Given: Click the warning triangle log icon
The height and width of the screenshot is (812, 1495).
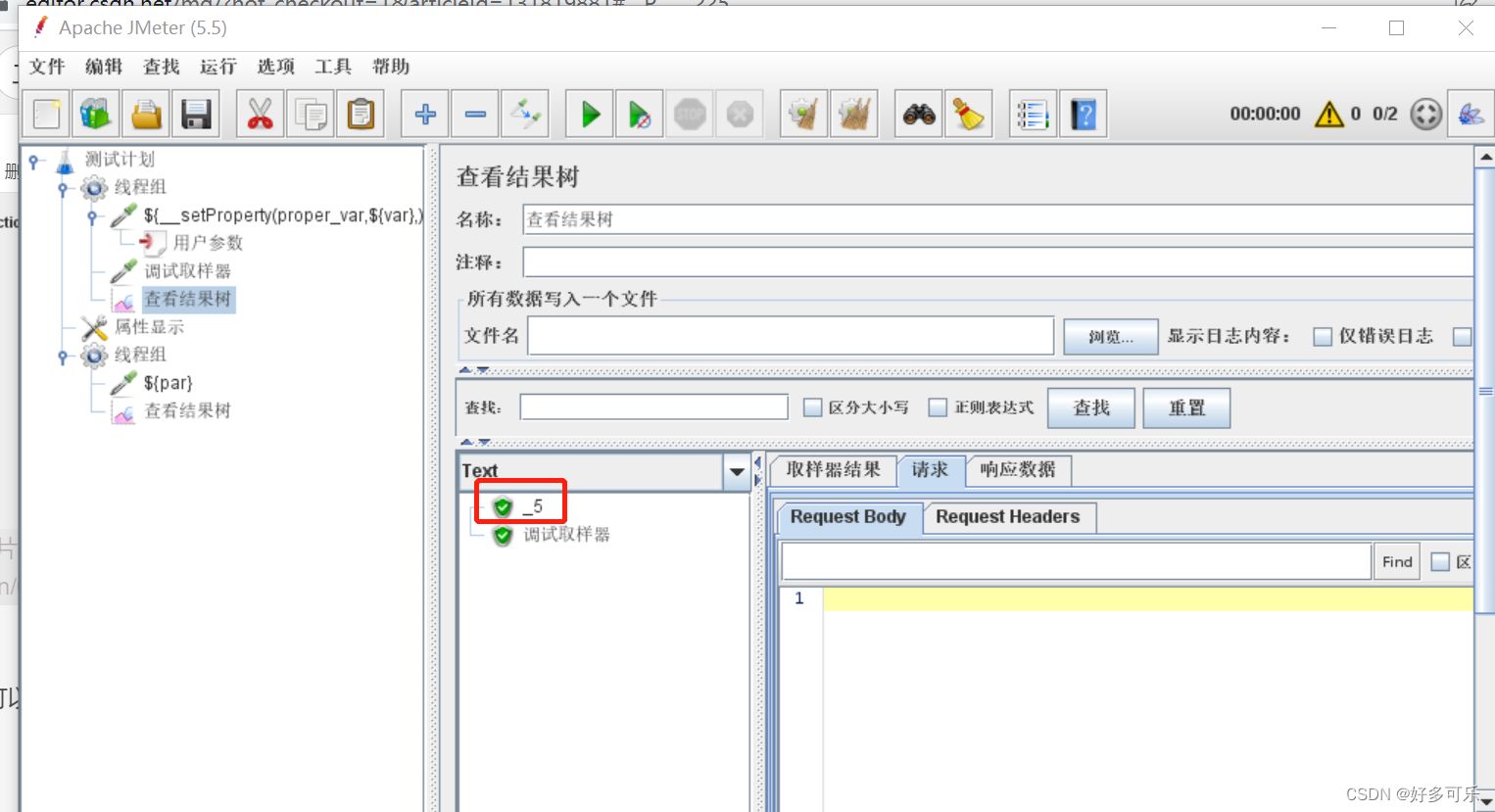Looking at the screenshot, I should coord(1329,115).
